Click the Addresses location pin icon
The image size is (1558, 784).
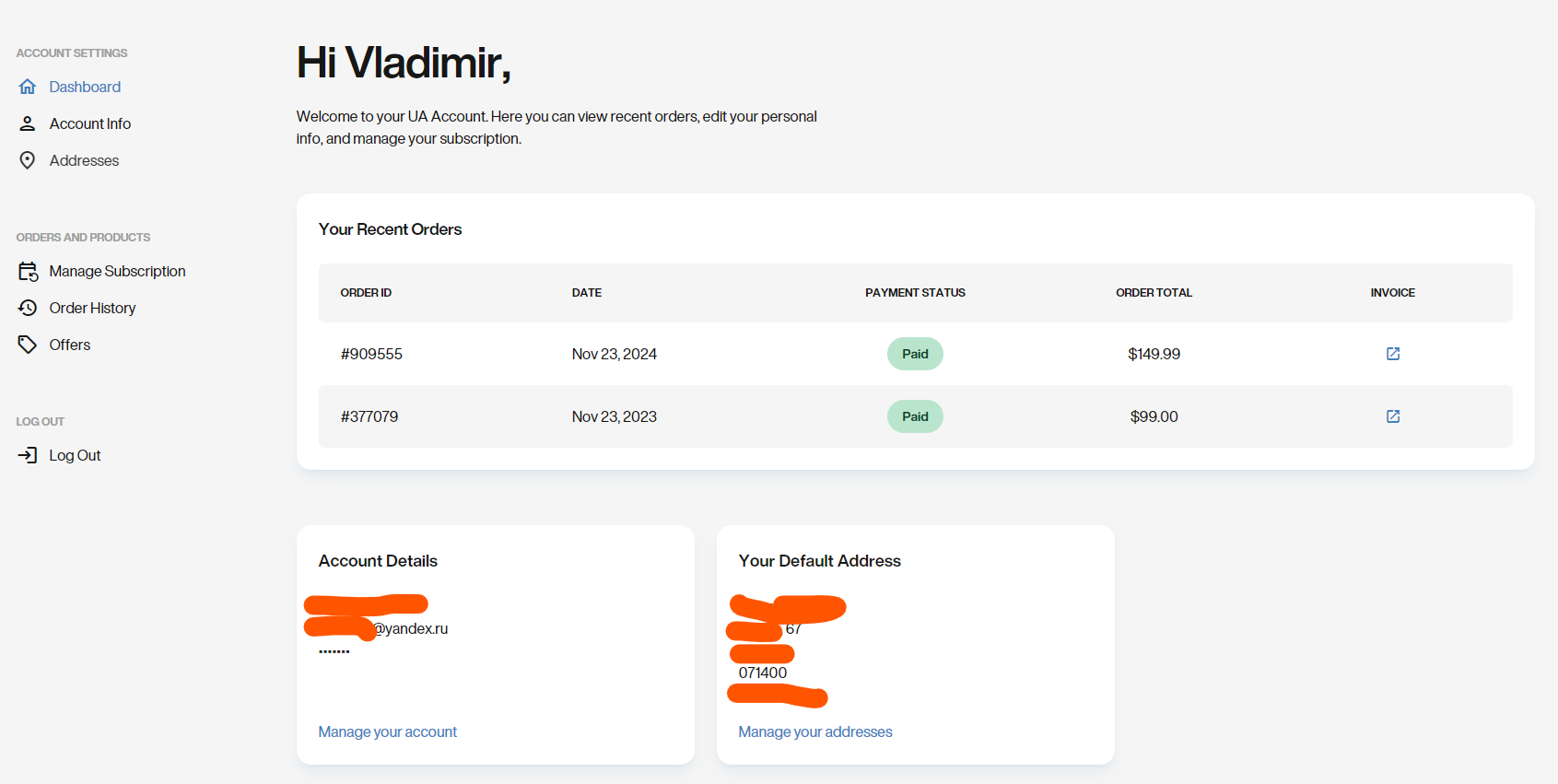[28, 160]
